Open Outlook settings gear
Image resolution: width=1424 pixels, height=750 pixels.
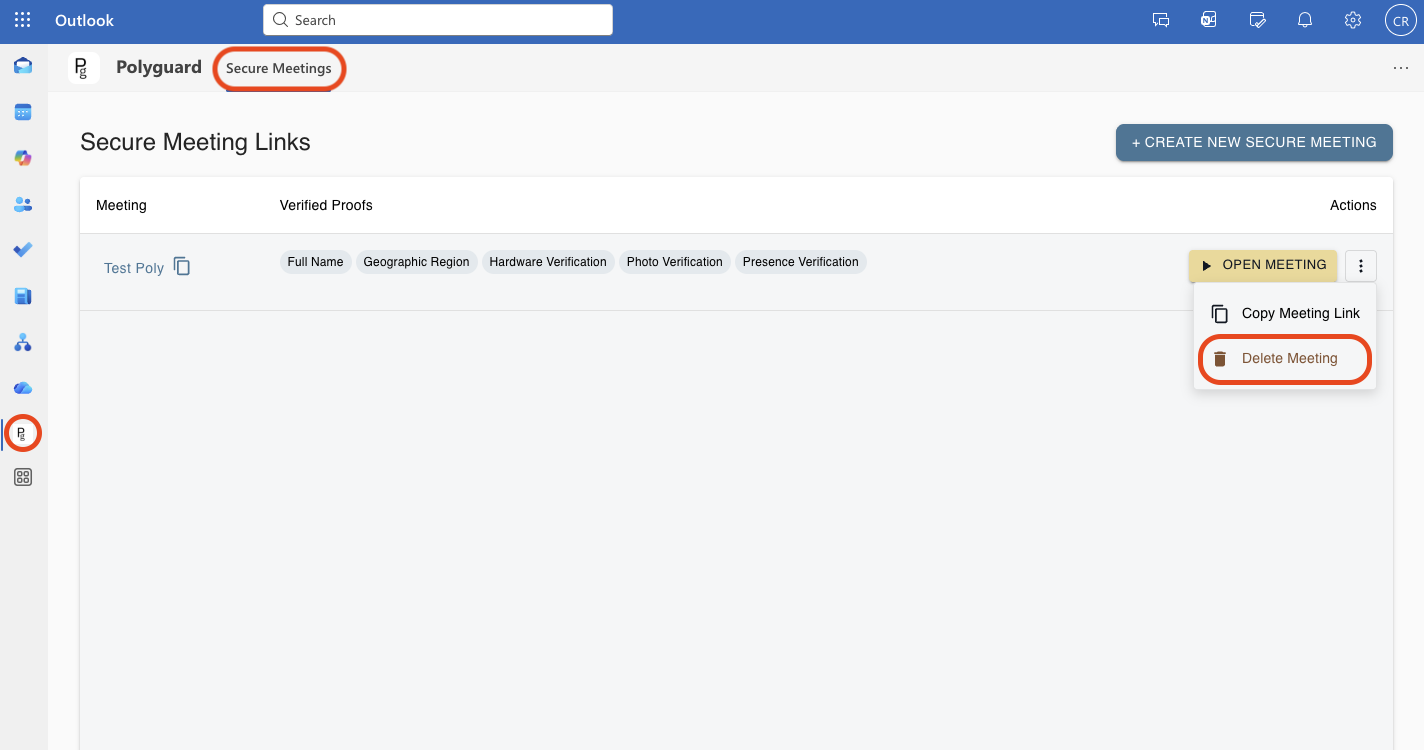click(1353, 20)
